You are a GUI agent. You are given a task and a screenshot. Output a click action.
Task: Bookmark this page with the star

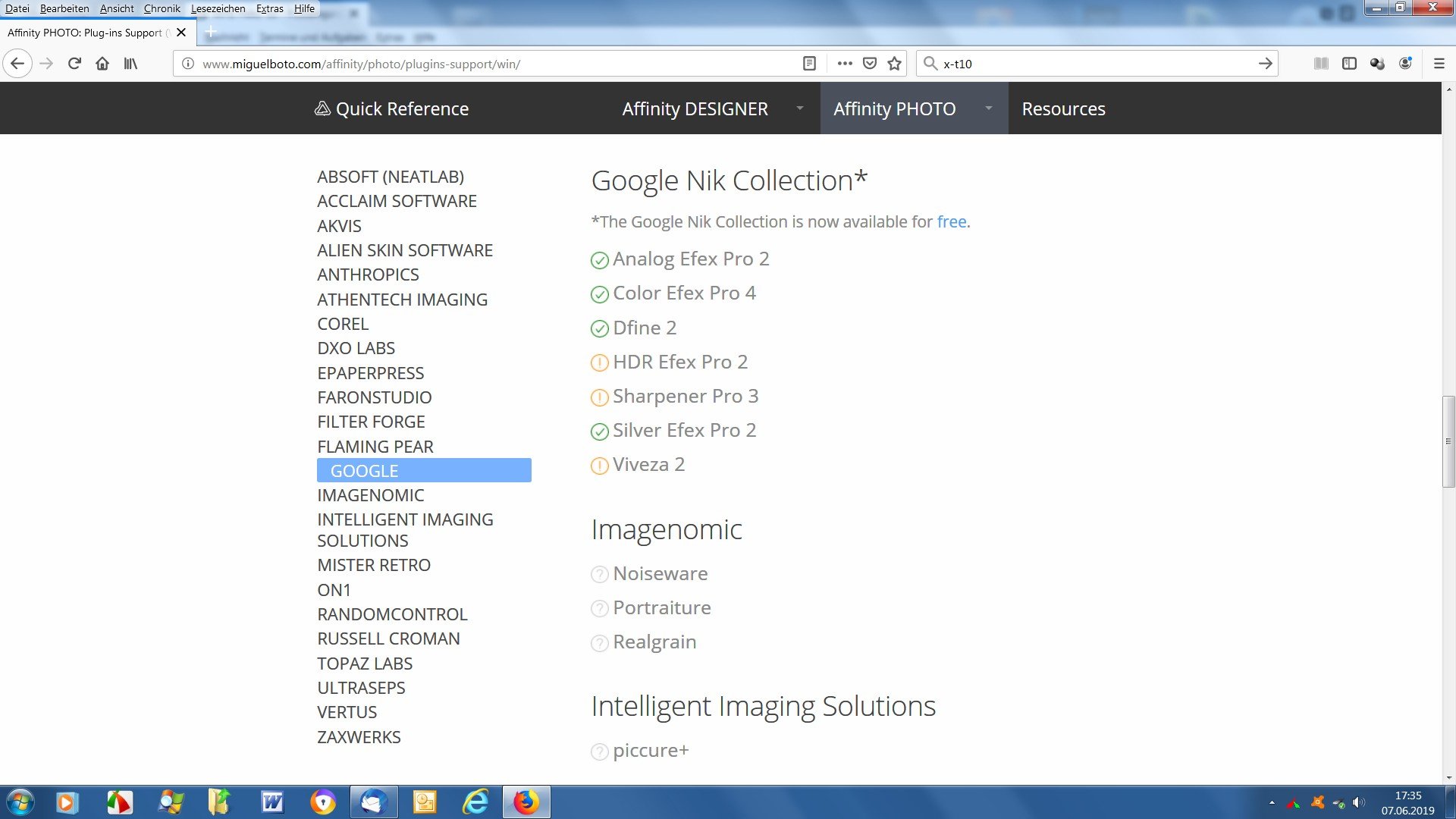point(895,64)
